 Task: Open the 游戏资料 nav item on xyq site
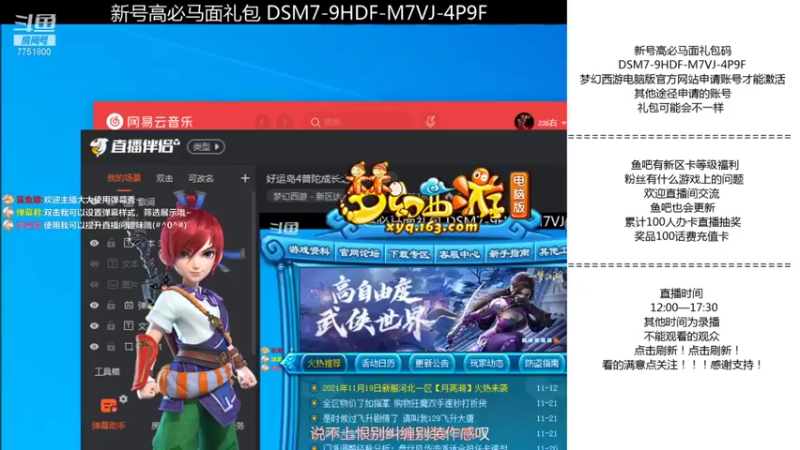click(309, 251)
